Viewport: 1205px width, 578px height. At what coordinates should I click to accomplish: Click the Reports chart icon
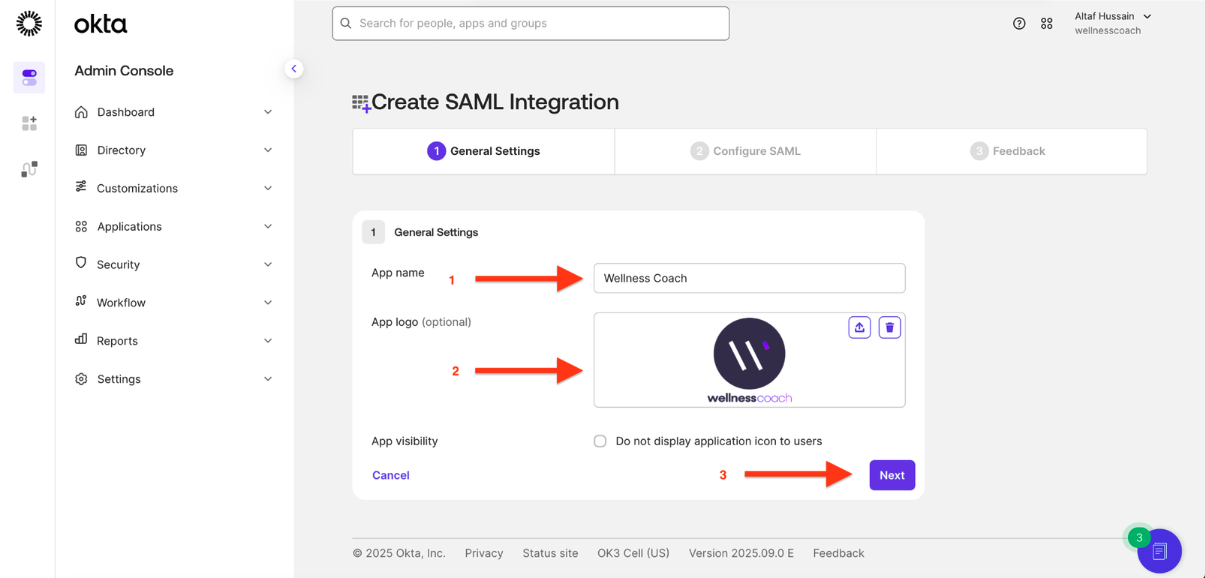point(81,340)
